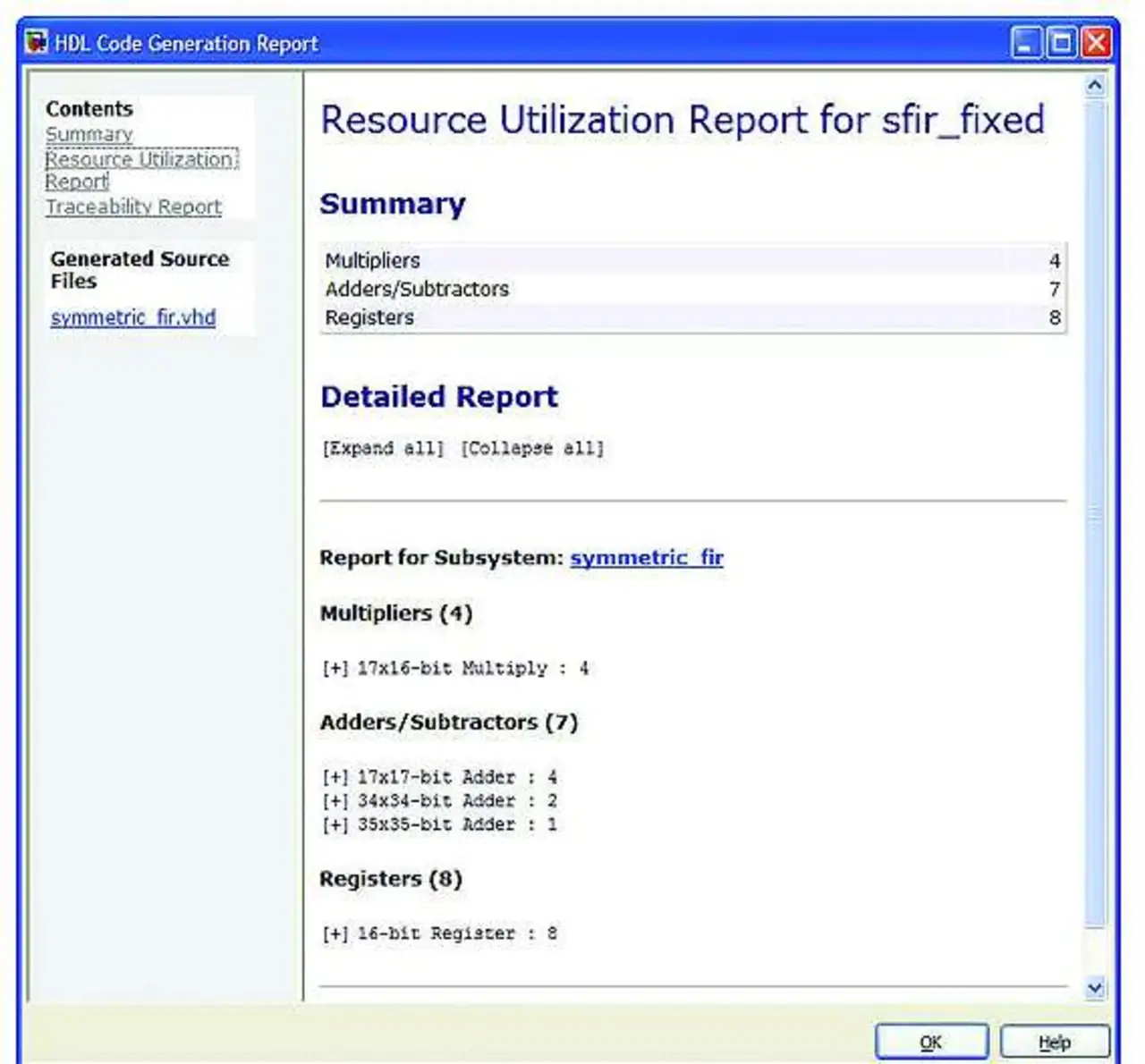Image resolution: width=1145 pixels, height=1064 pixels.
Task: Open the symmetric_fir.vhd source file
Action: 133,317
